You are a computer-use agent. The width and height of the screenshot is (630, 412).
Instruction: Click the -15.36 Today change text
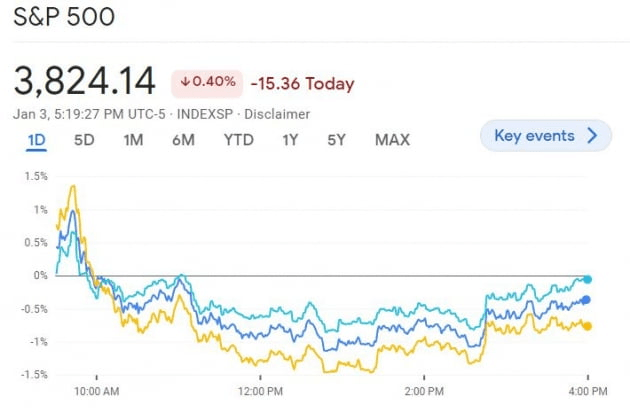click(302, 84)
